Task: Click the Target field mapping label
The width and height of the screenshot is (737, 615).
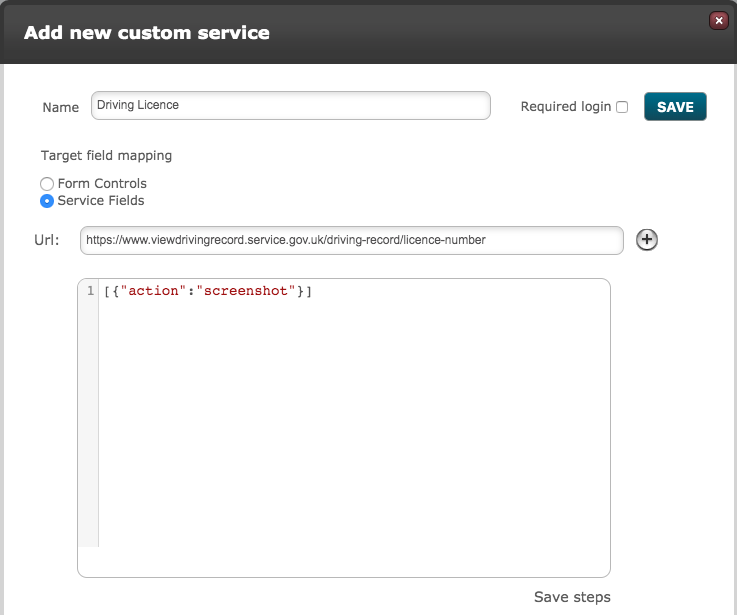Action: click(106, 156)
